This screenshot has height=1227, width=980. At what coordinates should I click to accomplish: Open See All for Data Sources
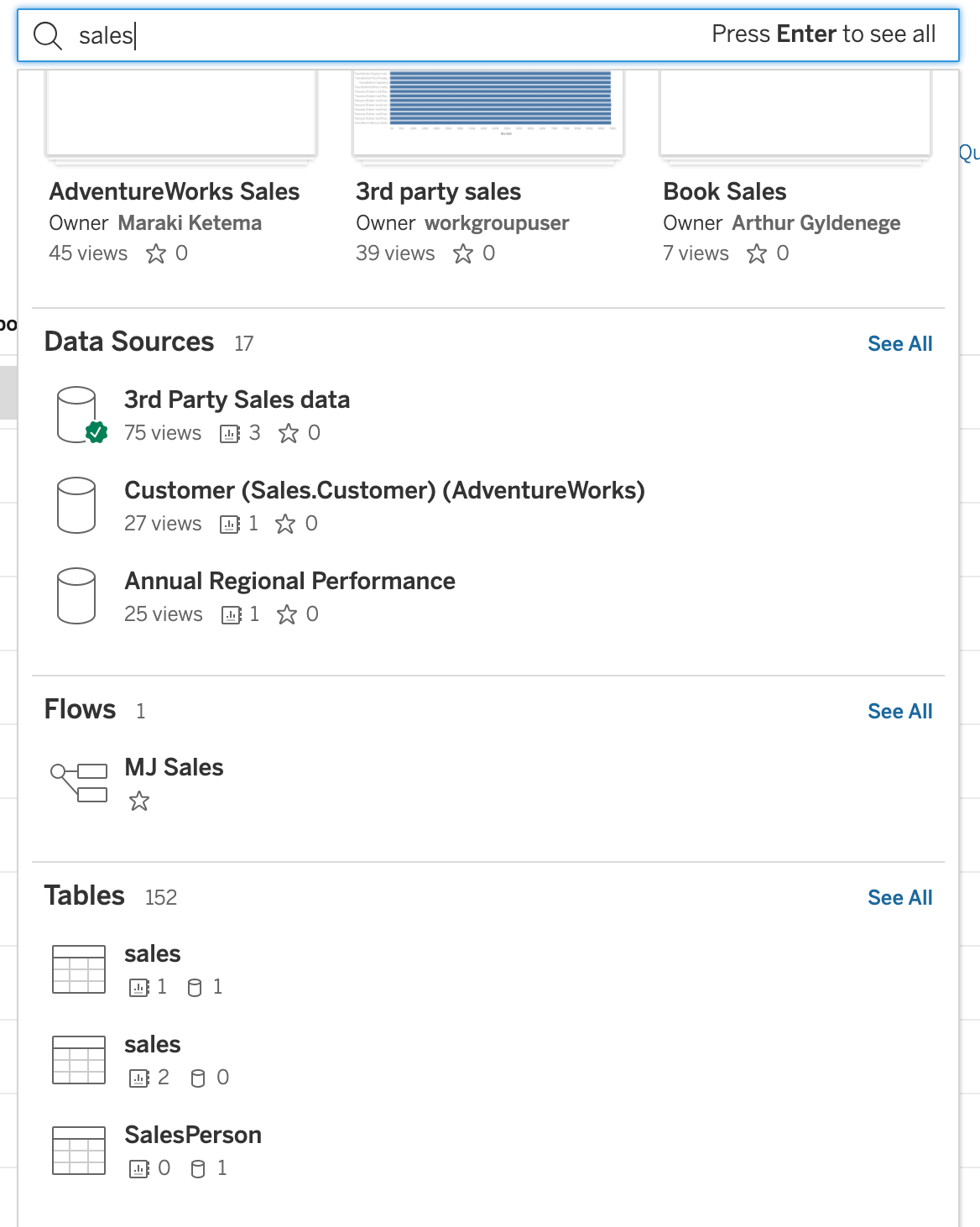(x=899, y=343)
